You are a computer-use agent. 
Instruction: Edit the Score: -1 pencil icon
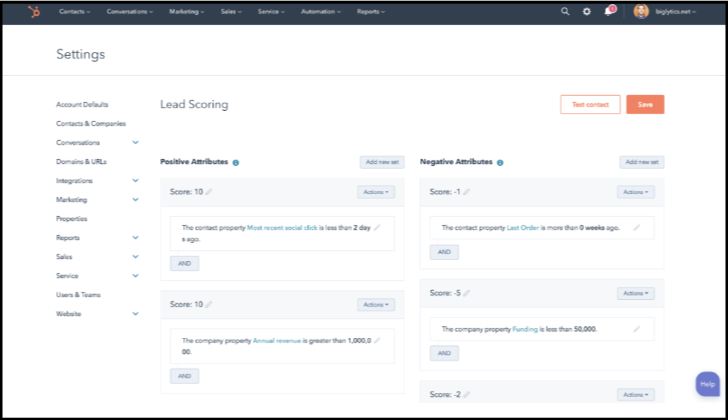pyautogui.click(x=467, y=192)
